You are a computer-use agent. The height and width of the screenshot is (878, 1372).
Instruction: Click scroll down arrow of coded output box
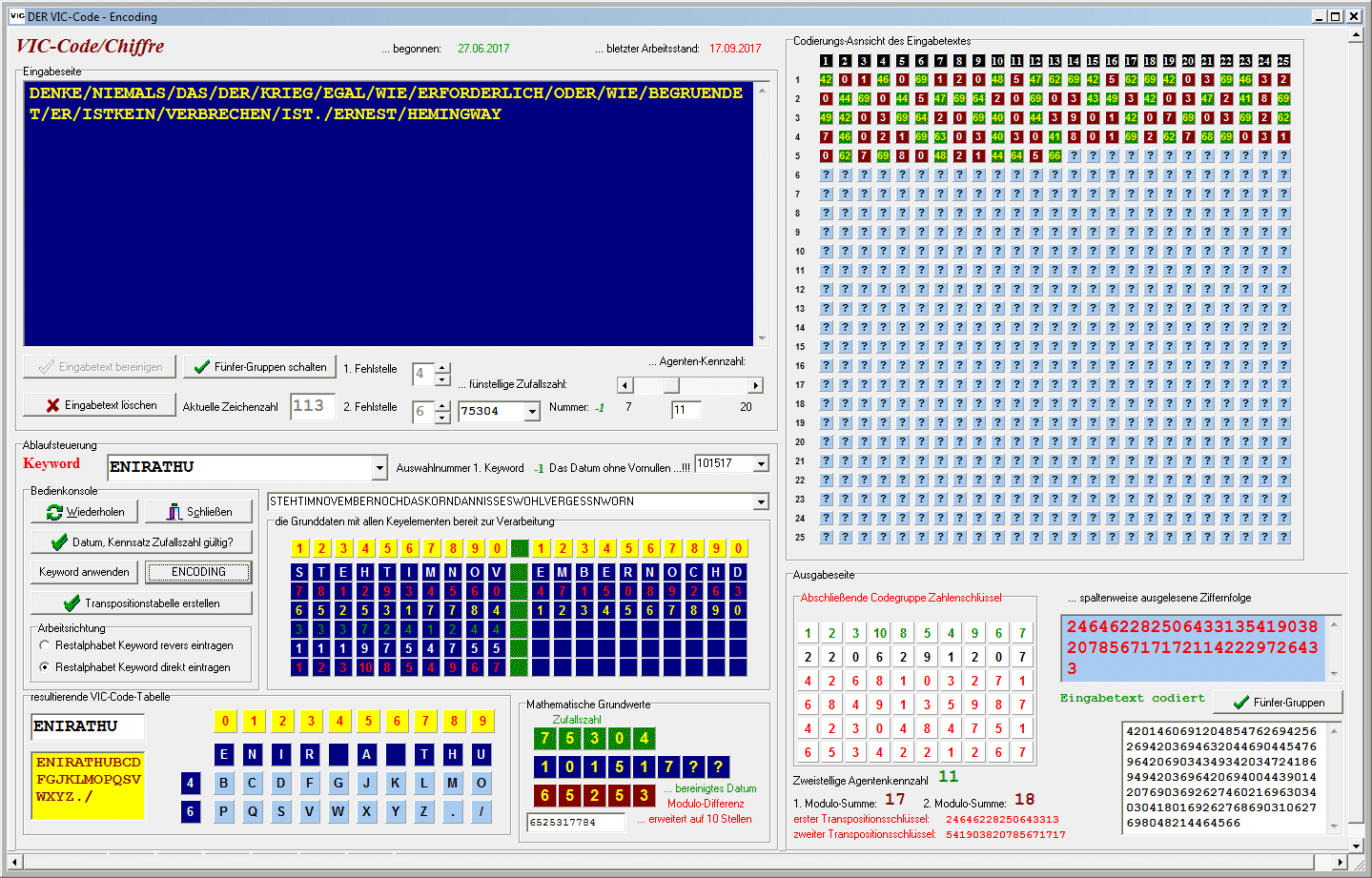(x=1334, y=827)
